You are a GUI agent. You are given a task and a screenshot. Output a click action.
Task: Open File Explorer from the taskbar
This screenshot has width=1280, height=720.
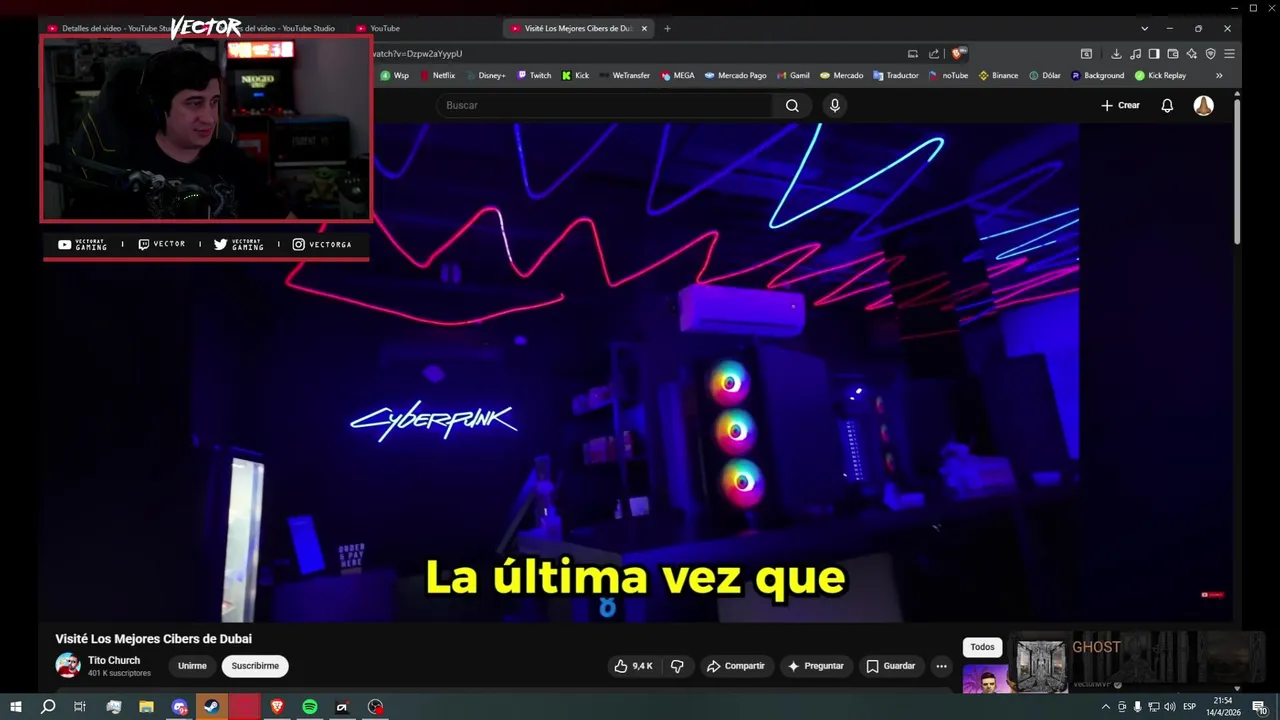coord(146,707)
